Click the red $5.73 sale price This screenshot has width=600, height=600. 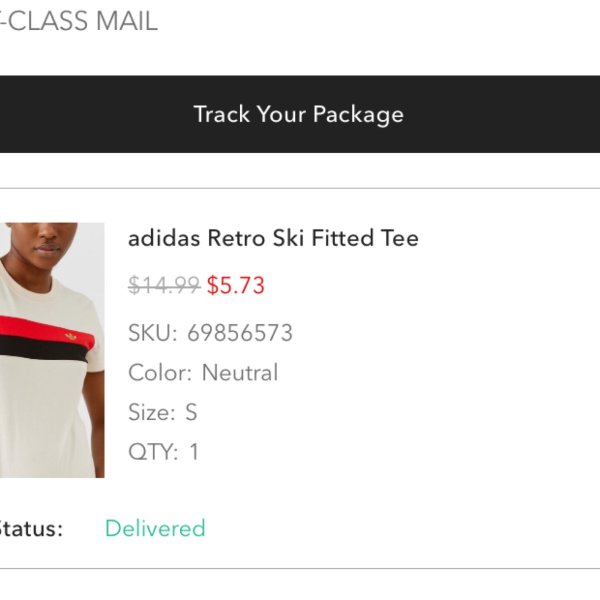(x=236, y=285)
